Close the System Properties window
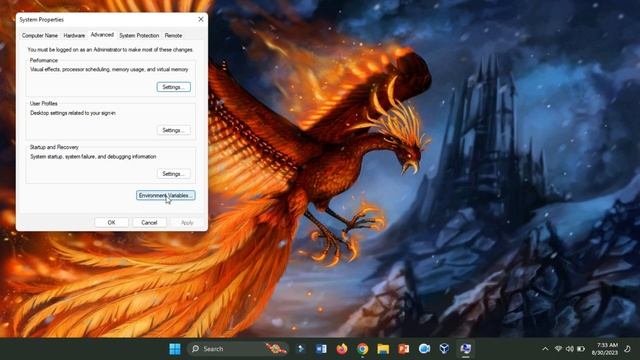 201,19
